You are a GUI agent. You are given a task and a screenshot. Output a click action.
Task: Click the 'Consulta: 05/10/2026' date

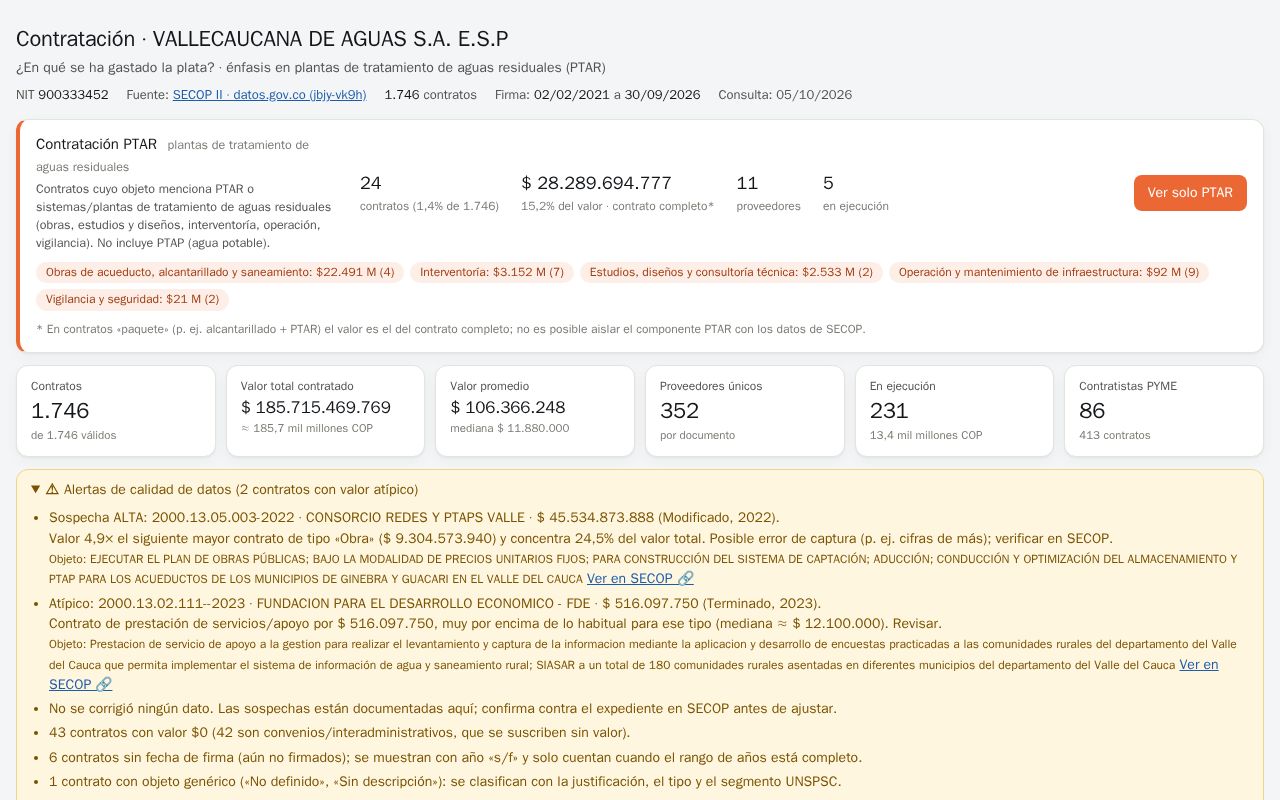(x=785, y=95)
